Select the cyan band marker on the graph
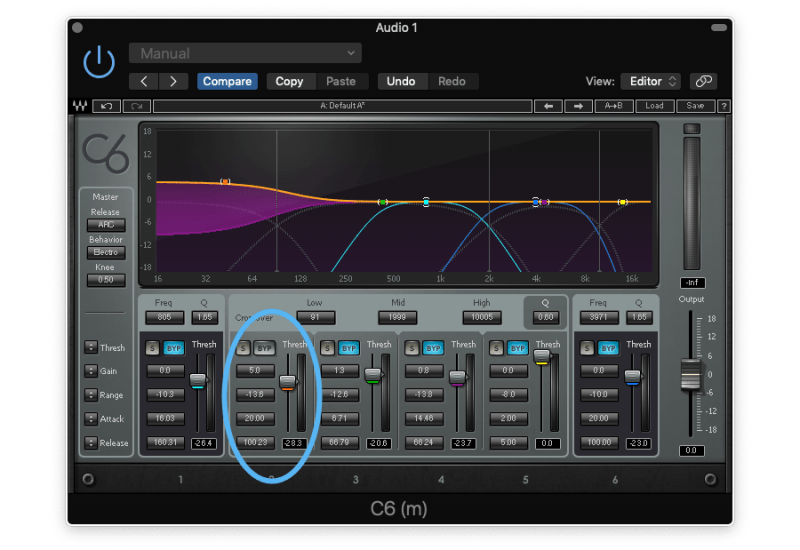800x550 pixels. tap(426, 202)
